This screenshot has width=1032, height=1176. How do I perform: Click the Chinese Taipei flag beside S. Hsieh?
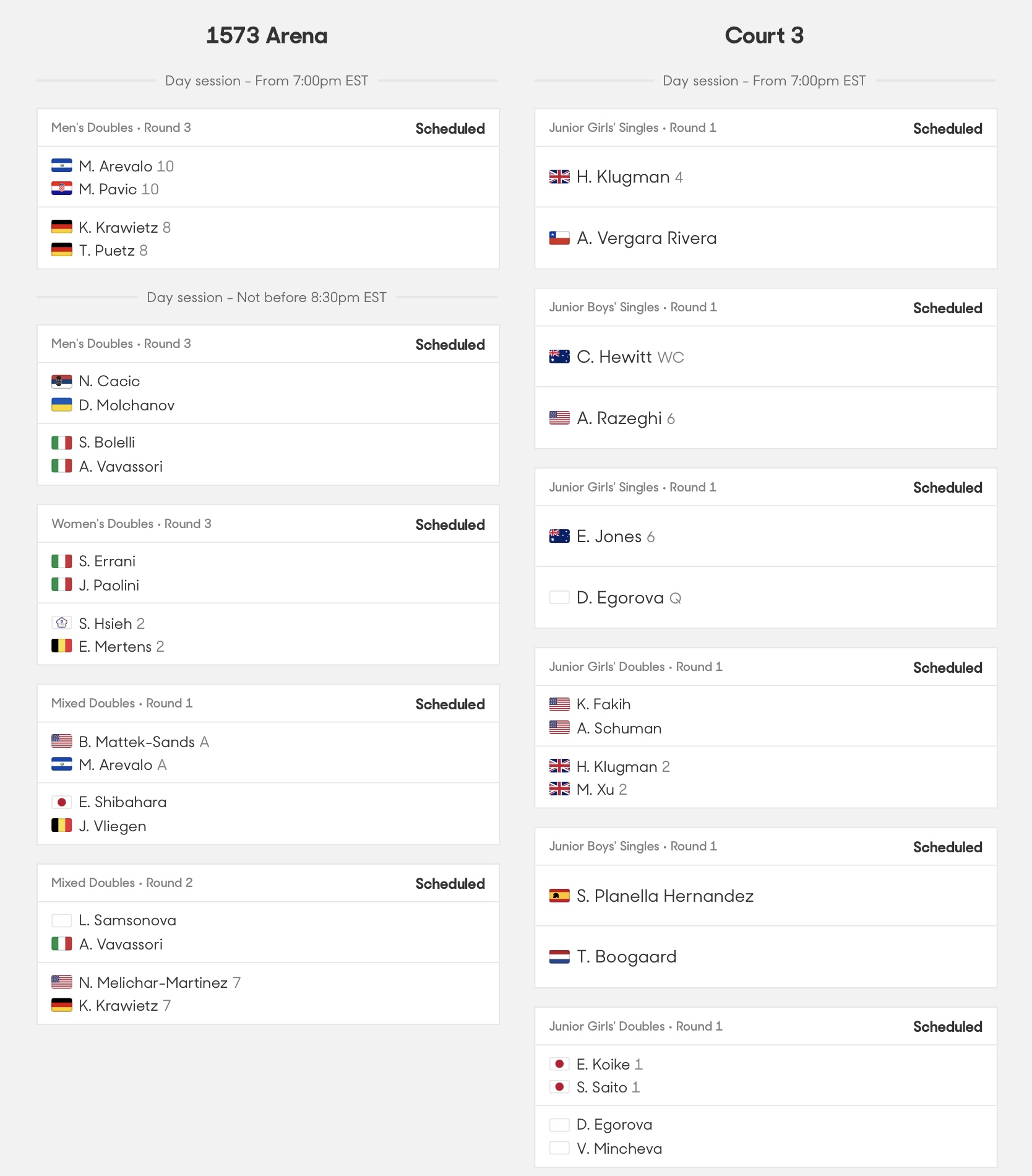pyautogui.click(x=61, y=623)
